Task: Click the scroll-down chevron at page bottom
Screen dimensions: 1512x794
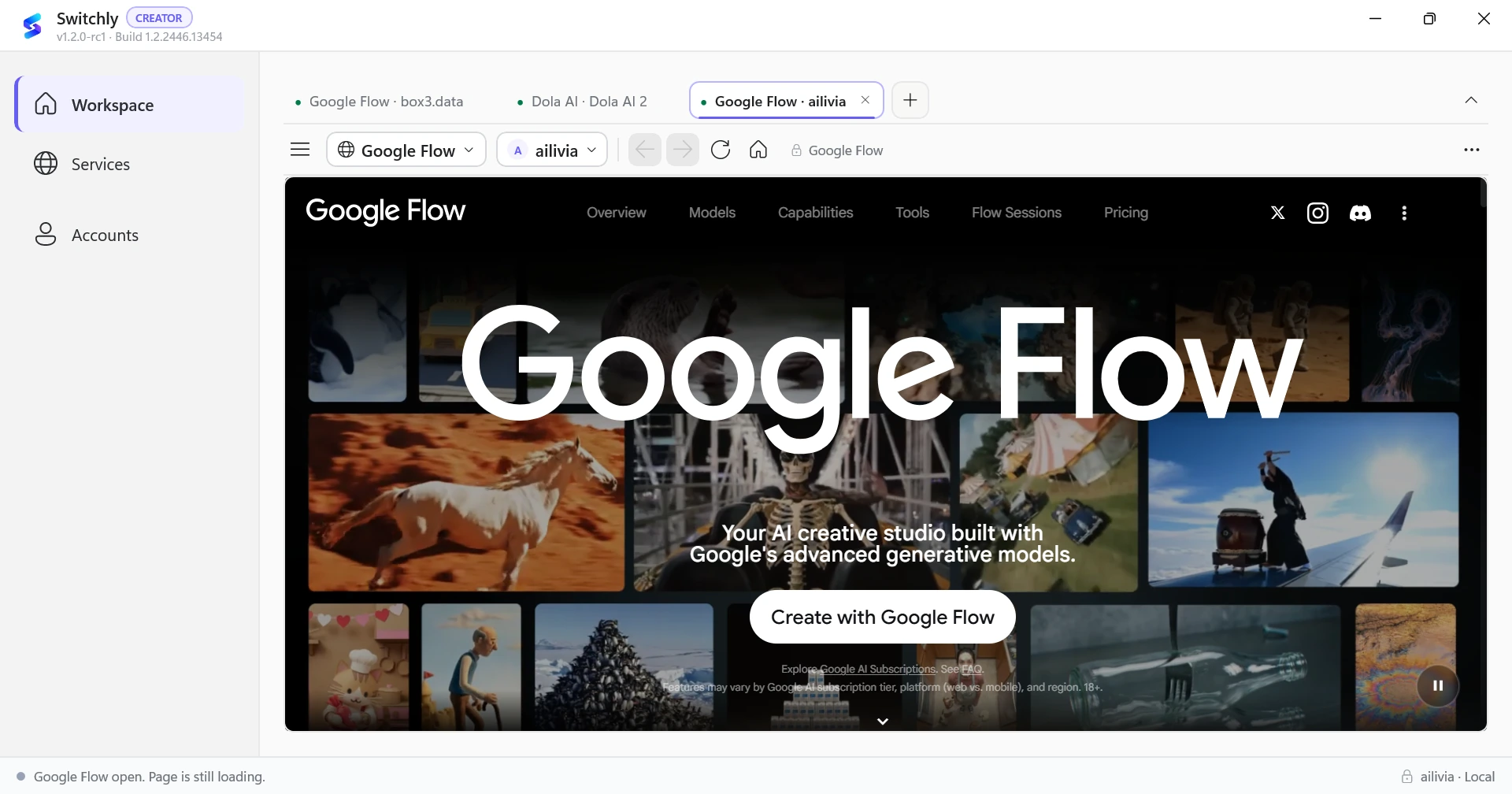Action: pos(883,721)
